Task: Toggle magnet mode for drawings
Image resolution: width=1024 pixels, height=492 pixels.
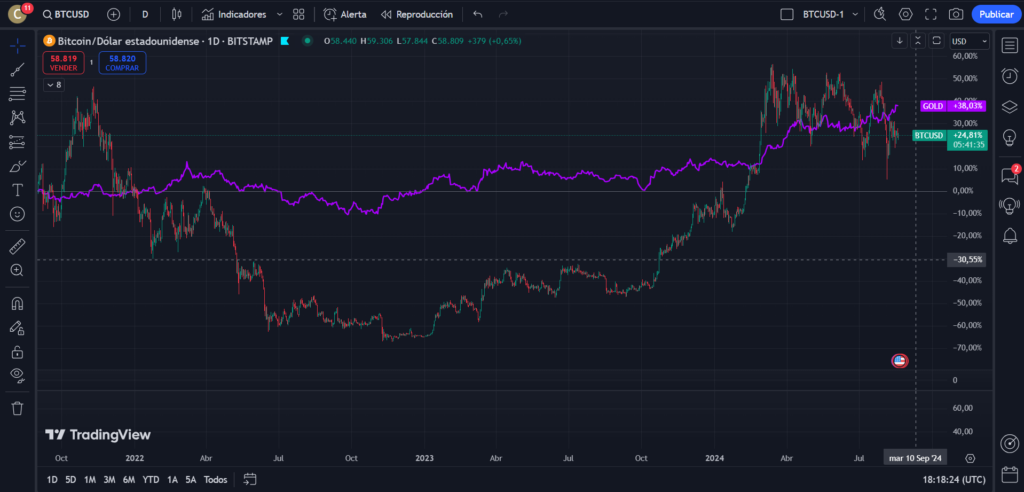Action: [x=18, y=304]
